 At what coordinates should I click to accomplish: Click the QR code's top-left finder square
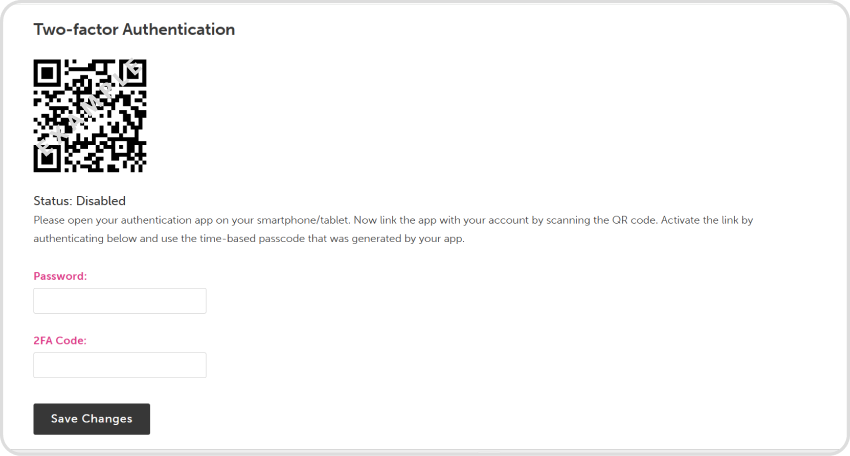coord(47,73)
